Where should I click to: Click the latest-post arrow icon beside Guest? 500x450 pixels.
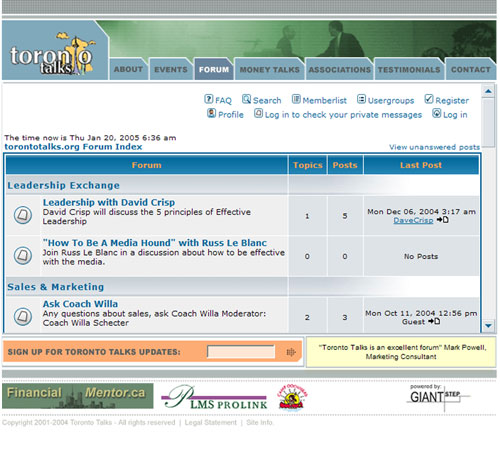pyautogui.click(x=434, y=321)
